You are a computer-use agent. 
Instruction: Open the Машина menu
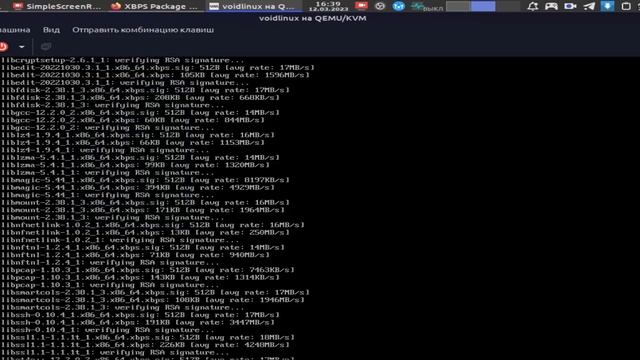(15, 30)
